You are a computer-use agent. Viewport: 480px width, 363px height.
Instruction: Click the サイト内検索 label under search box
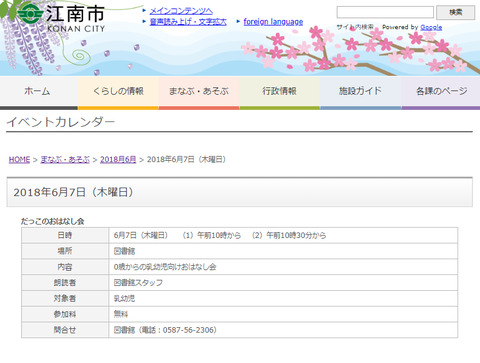pyautogui.click(x=355, y=27)
